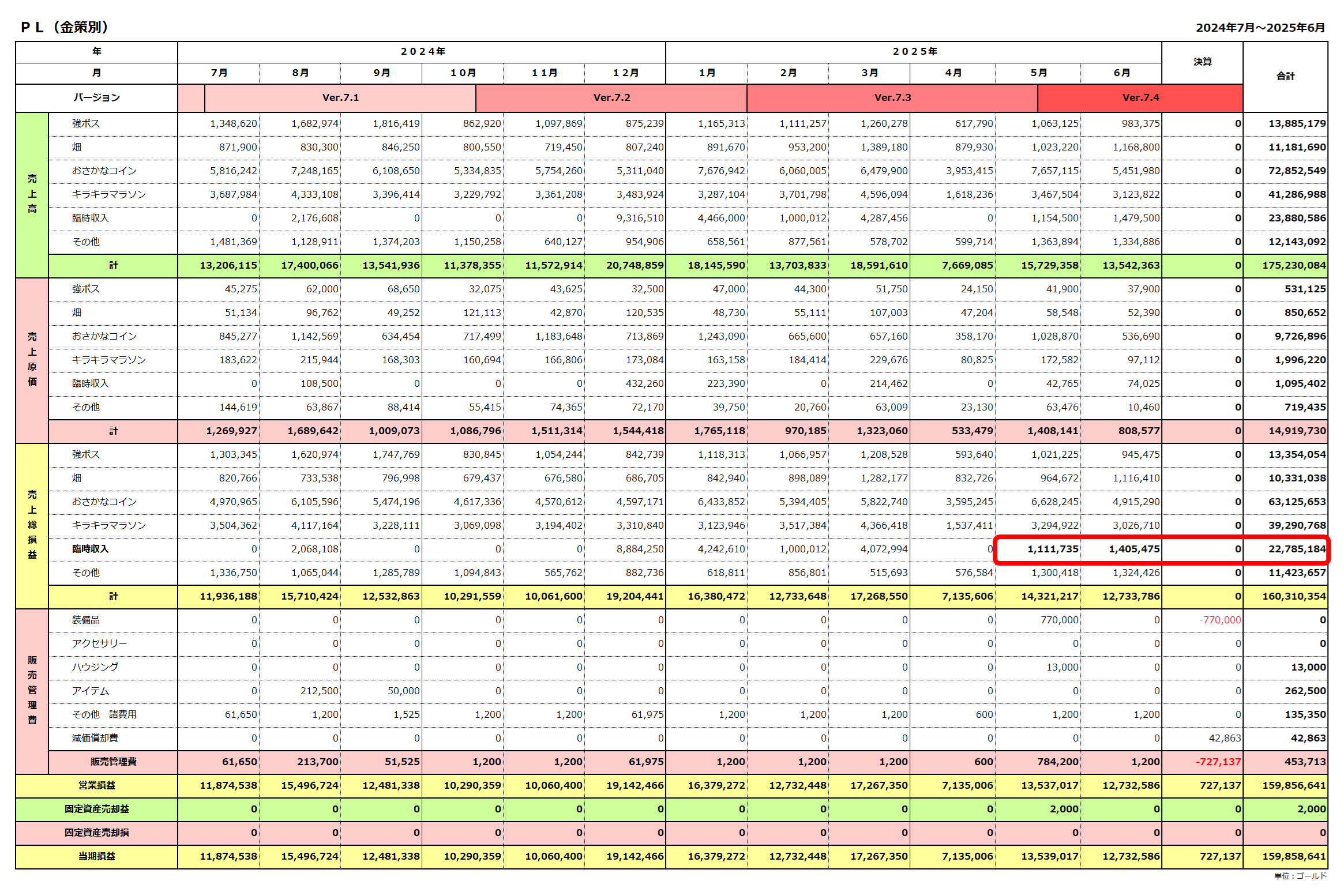Select the 当期損益 row label
1344x896 pixels.
(96, 856)
